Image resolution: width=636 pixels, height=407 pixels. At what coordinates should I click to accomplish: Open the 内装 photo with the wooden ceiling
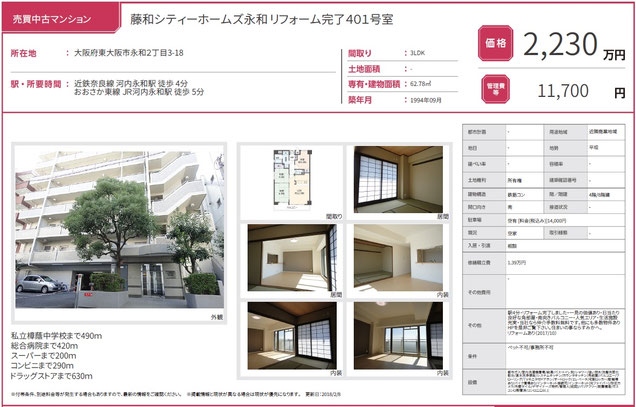[292, 336]
